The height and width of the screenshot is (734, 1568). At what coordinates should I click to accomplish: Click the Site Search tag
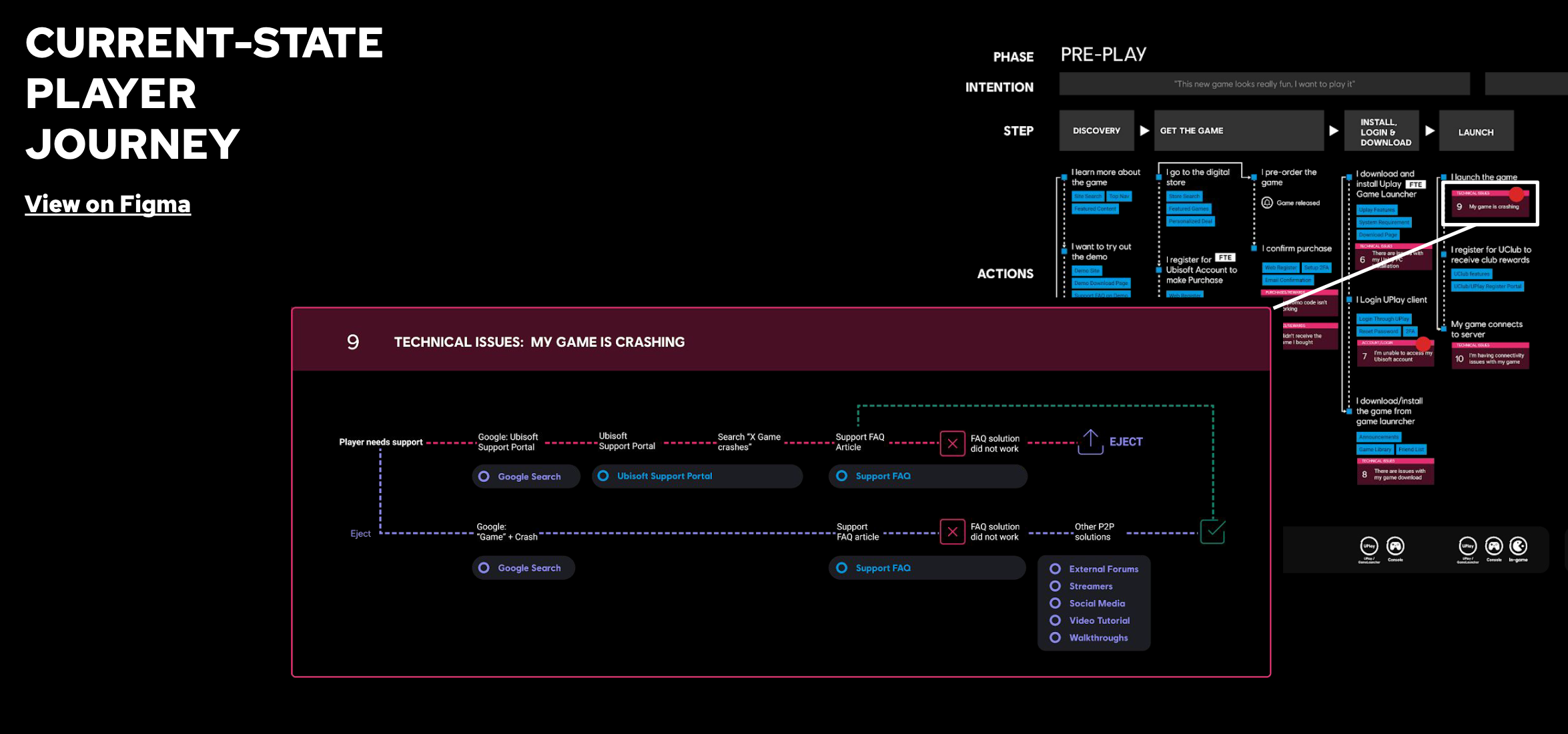(1088, 196)
